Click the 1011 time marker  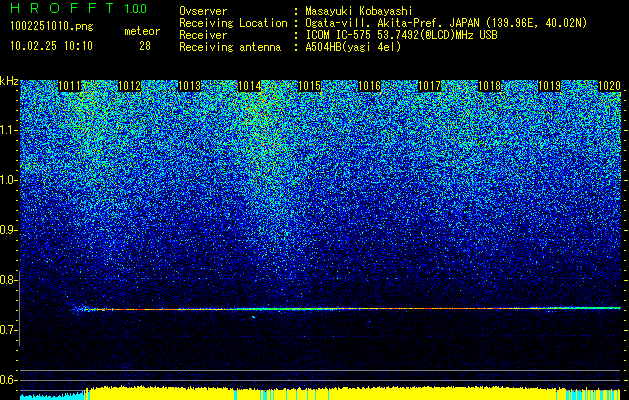pos(70,86)
